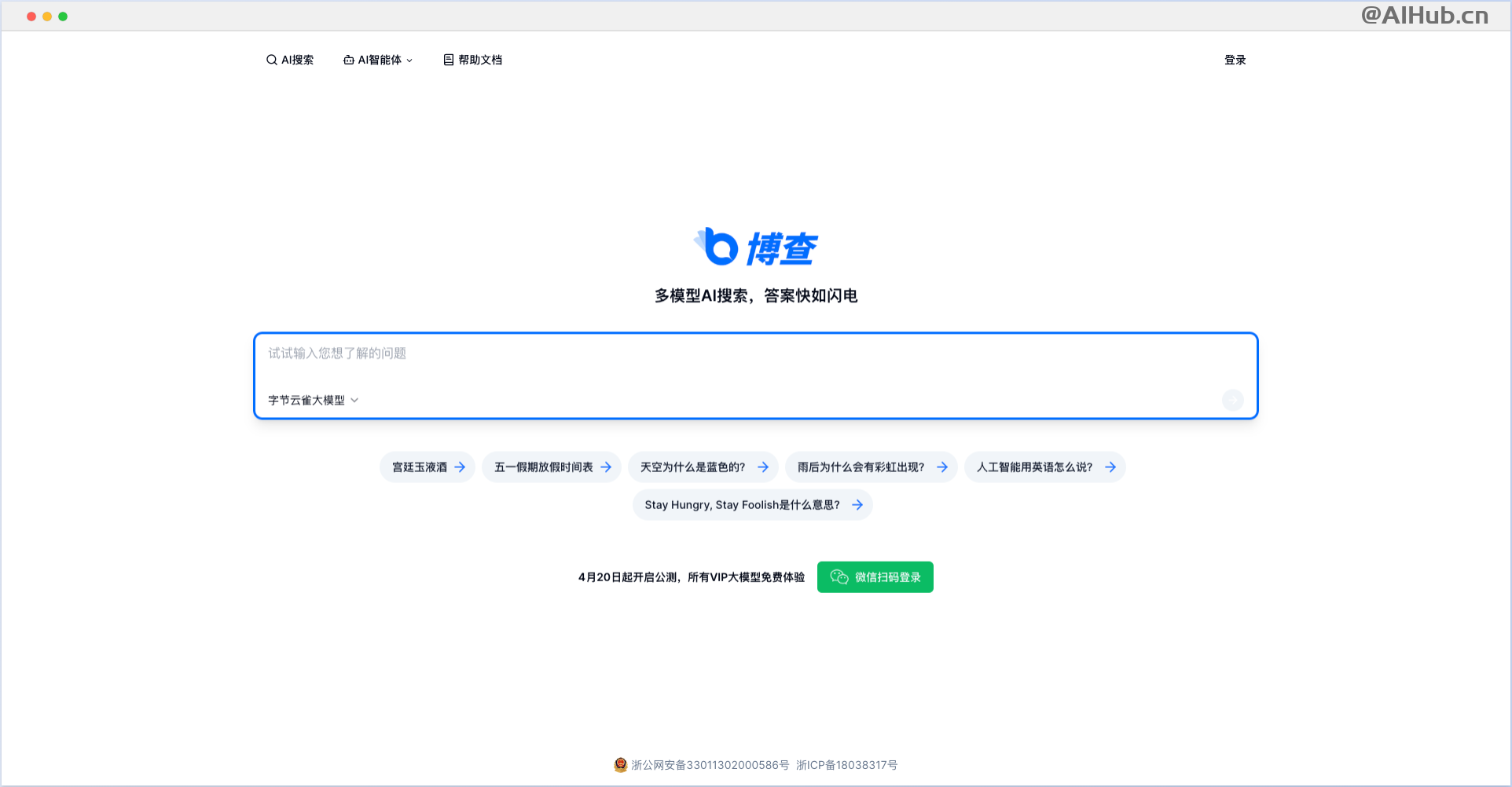Select the 人工智能用英语怎么说? suggestion

[1045, 467]
